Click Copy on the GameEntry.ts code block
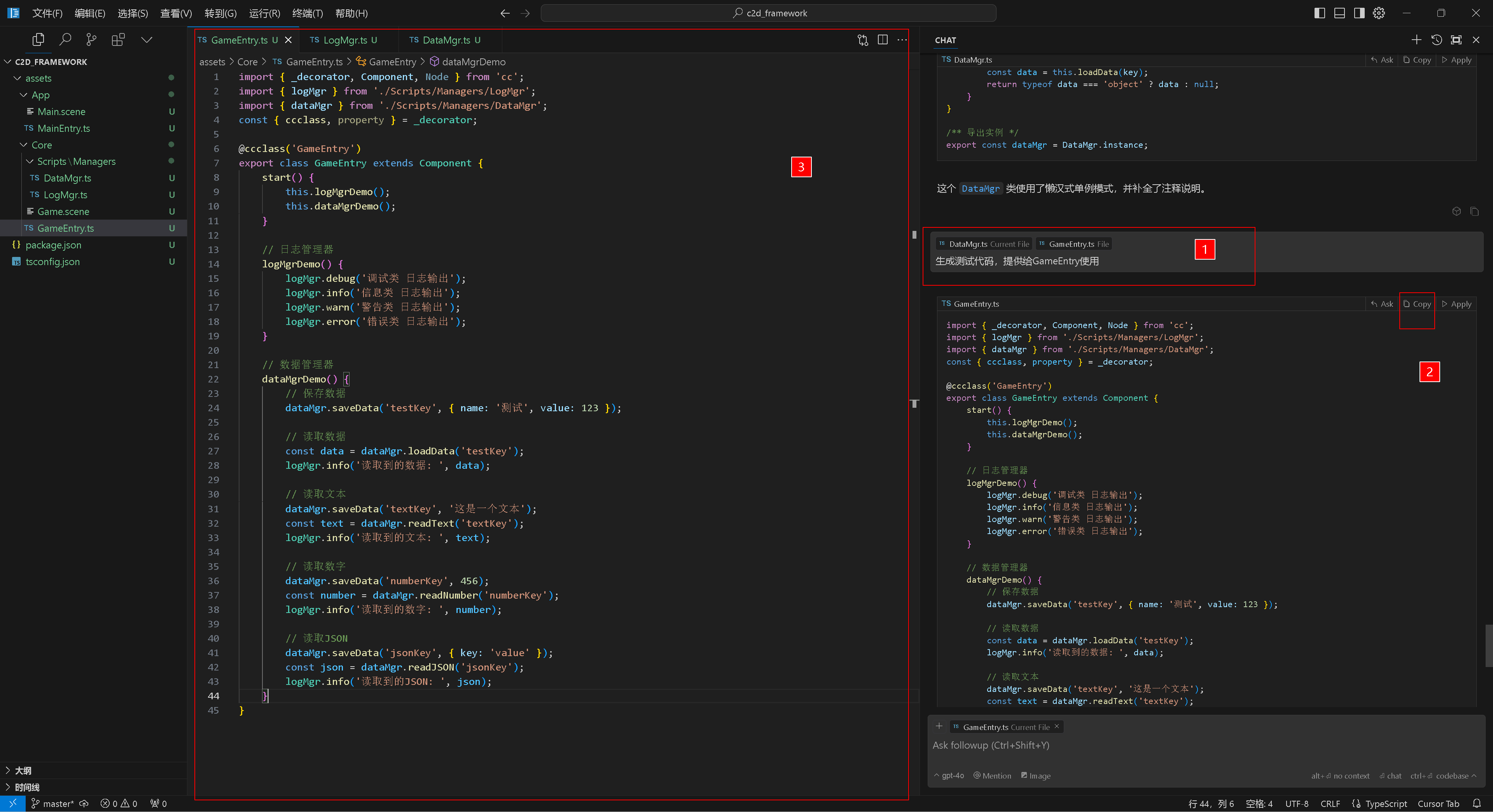 click(x=1416, y=304)
